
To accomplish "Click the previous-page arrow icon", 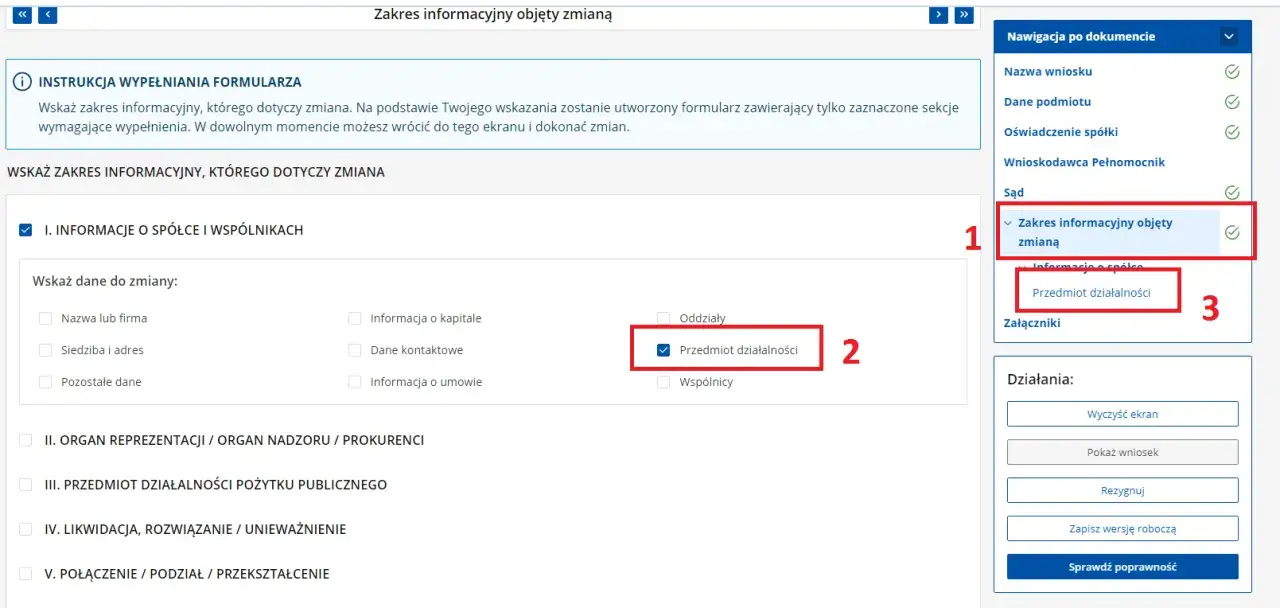I will click(x=47, y=14).
